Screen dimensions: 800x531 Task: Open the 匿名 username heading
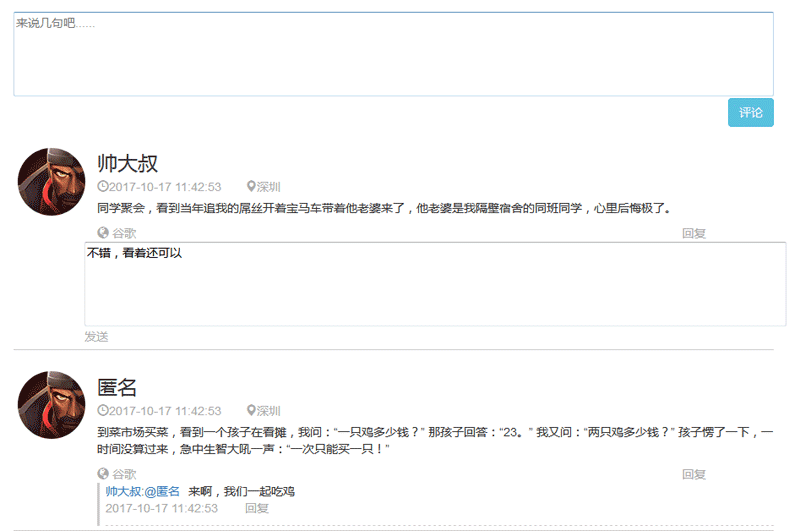tap(117, 388)
